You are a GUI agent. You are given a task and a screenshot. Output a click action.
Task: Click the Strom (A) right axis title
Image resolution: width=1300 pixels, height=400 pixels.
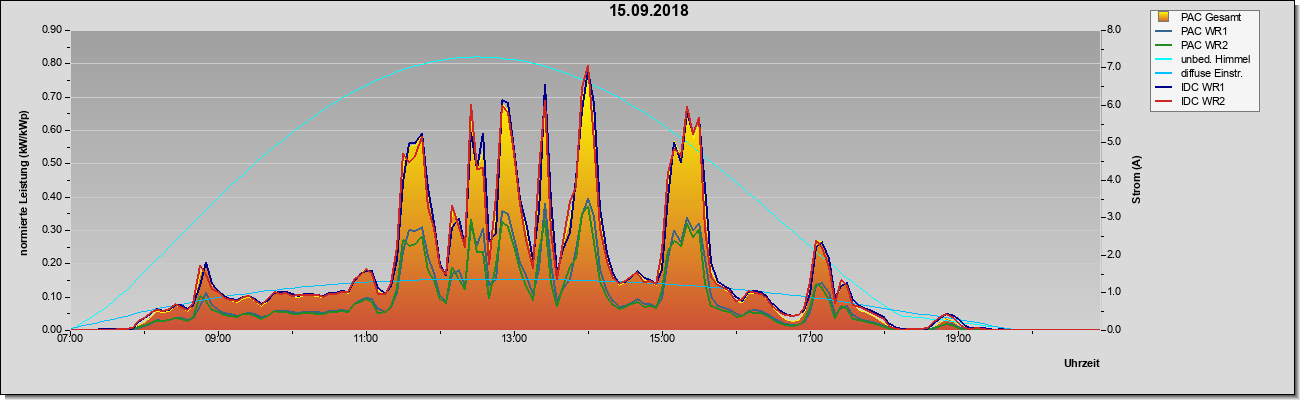pos(1136,180)
